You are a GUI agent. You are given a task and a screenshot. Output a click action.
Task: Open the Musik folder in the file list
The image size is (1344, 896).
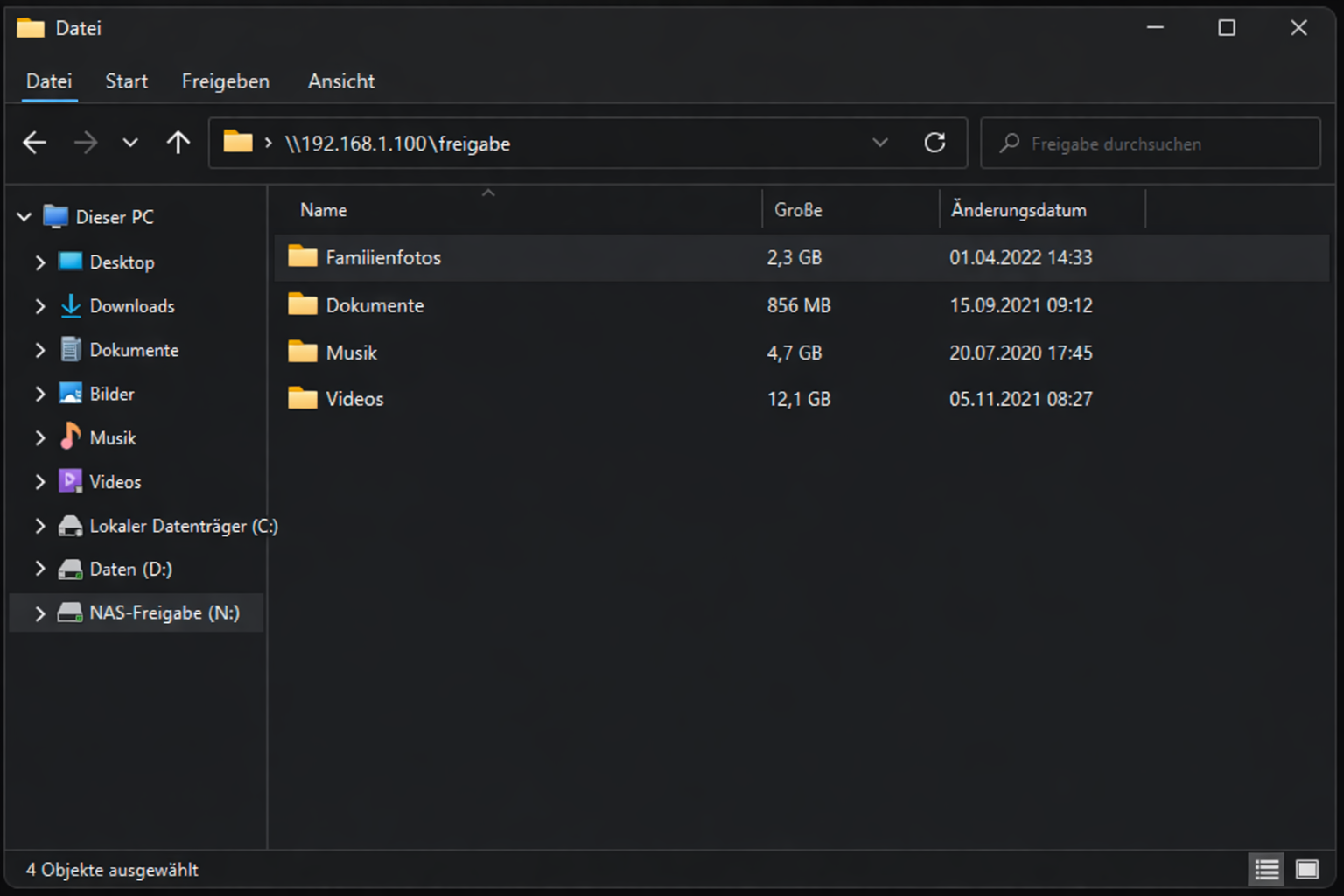click(352, 353)
